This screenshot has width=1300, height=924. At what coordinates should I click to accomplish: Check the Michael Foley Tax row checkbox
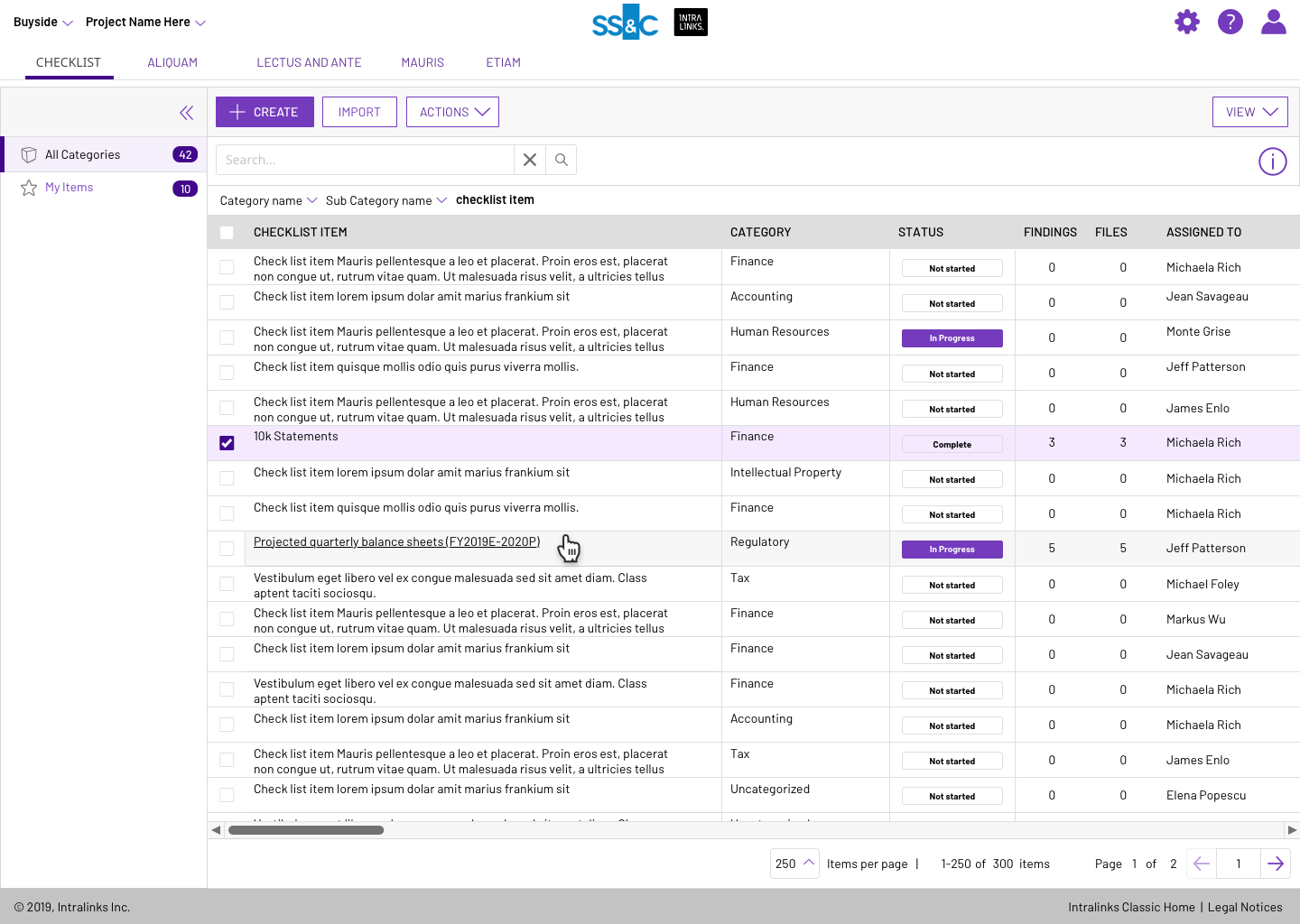point(227,584)
